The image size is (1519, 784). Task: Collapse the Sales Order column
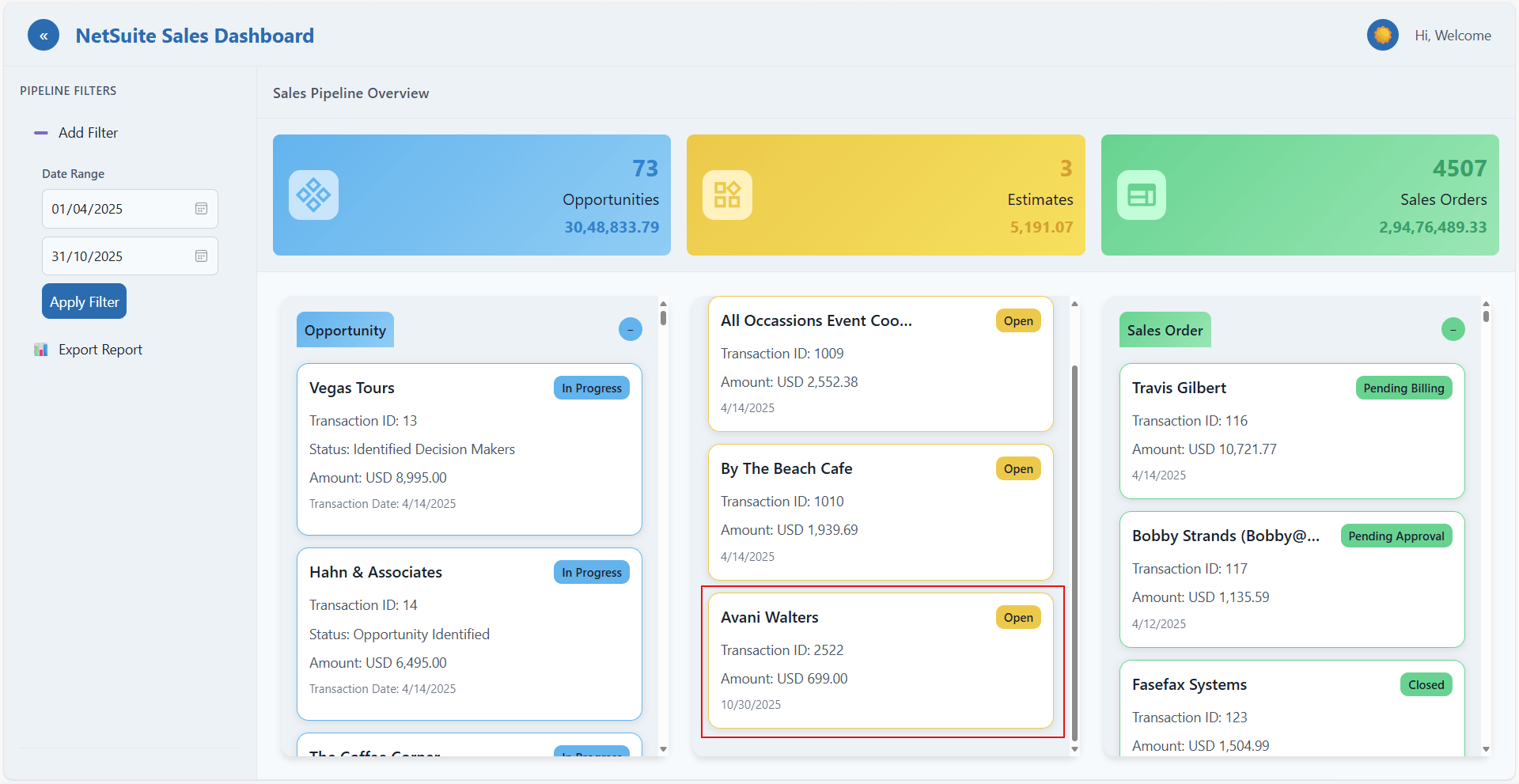pos(1453,329)
